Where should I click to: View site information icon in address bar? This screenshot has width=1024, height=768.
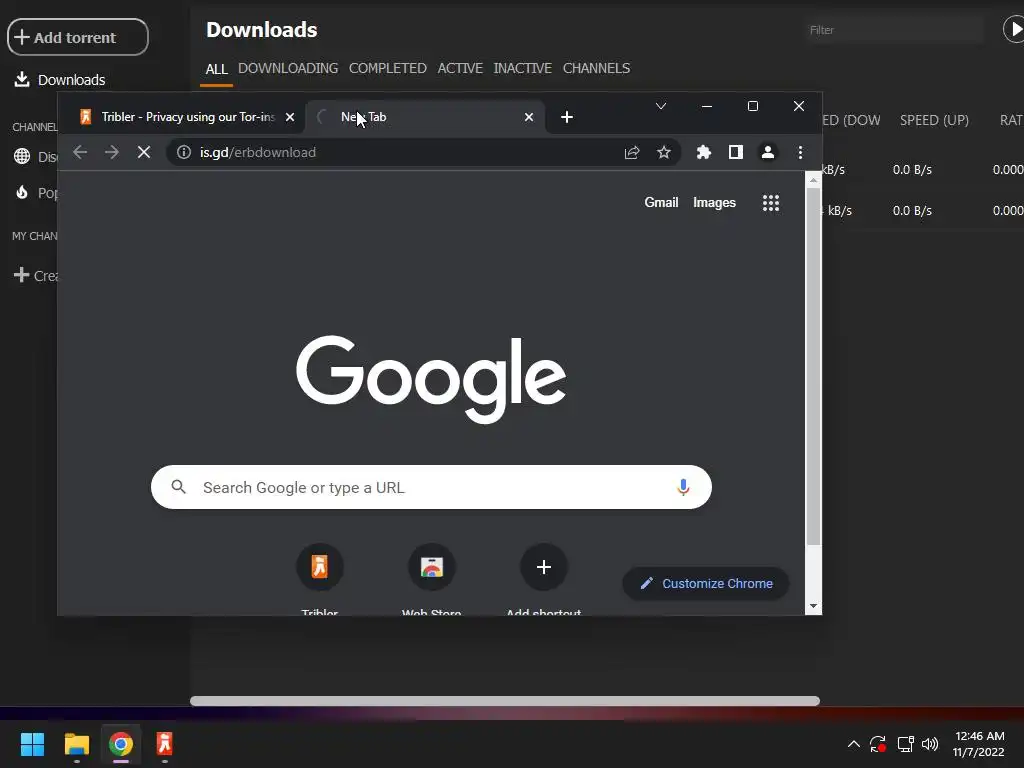184,152
